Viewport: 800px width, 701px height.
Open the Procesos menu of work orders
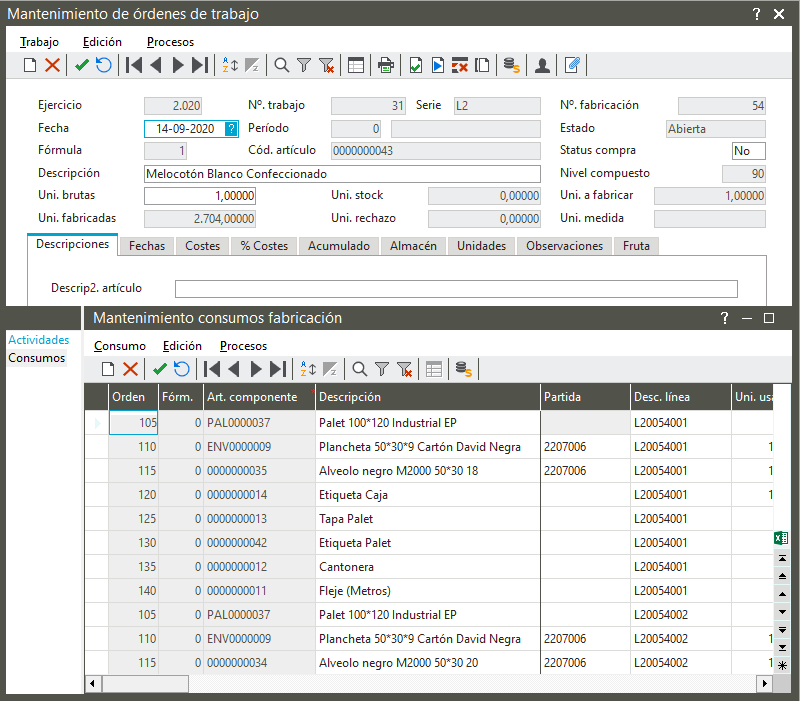pyautogui.click(x=170, y=42)
